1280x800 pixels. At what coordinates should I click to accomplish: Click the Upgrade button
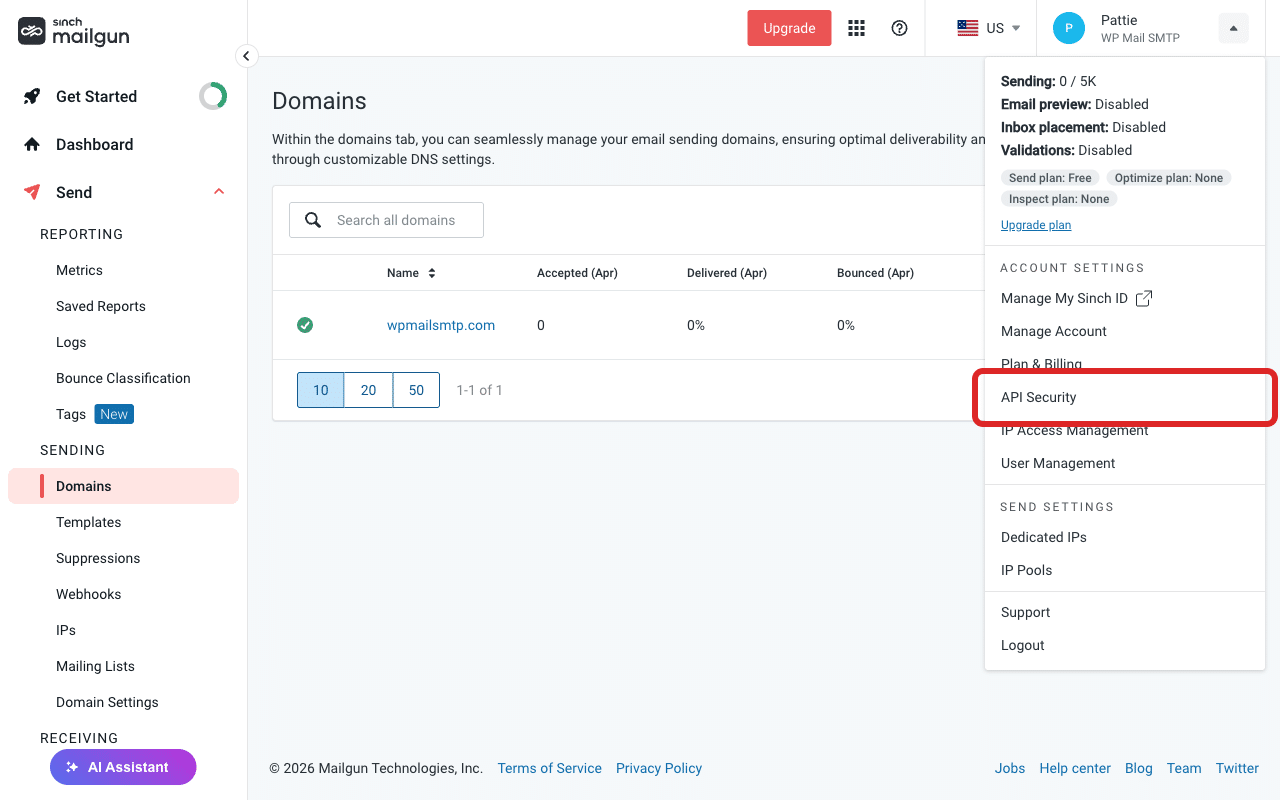tap(789, 28)
